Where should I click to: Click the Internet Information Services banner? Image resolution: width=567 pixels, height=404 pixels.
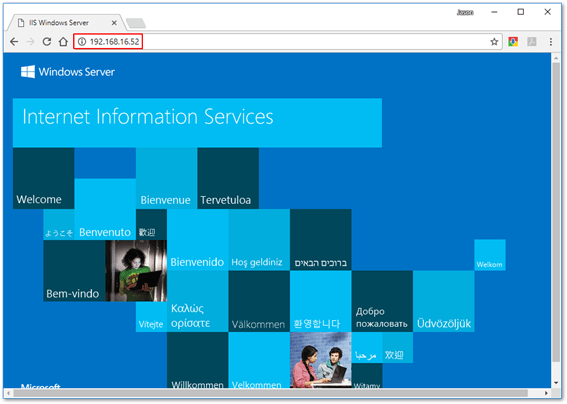tap(197, 123)
